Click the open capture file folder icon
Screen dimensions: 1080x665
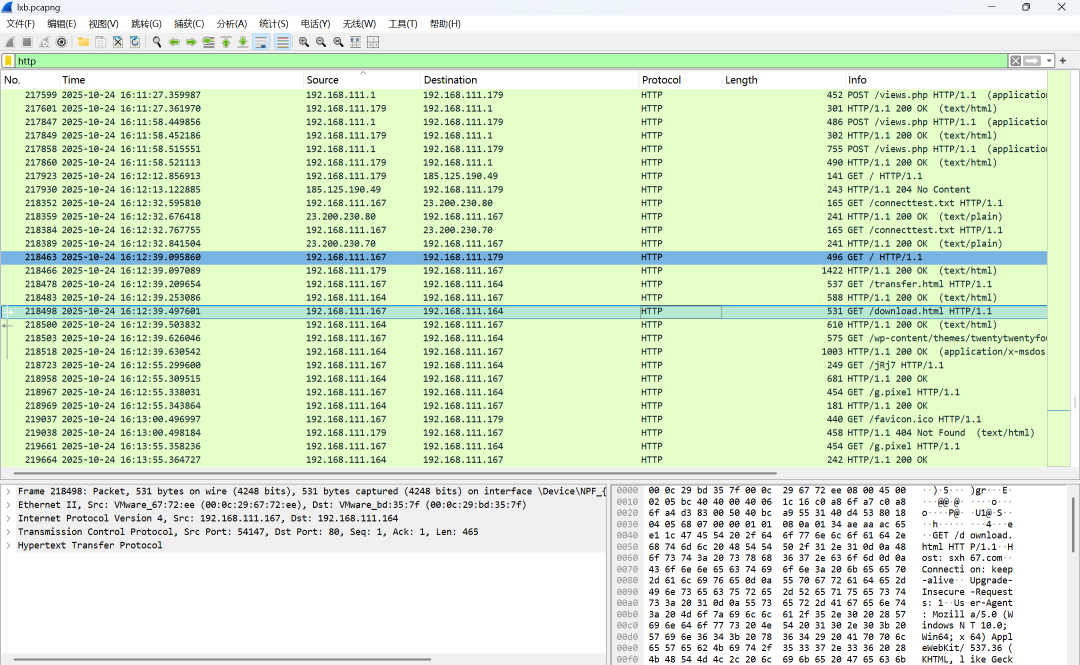coord(83,42)
